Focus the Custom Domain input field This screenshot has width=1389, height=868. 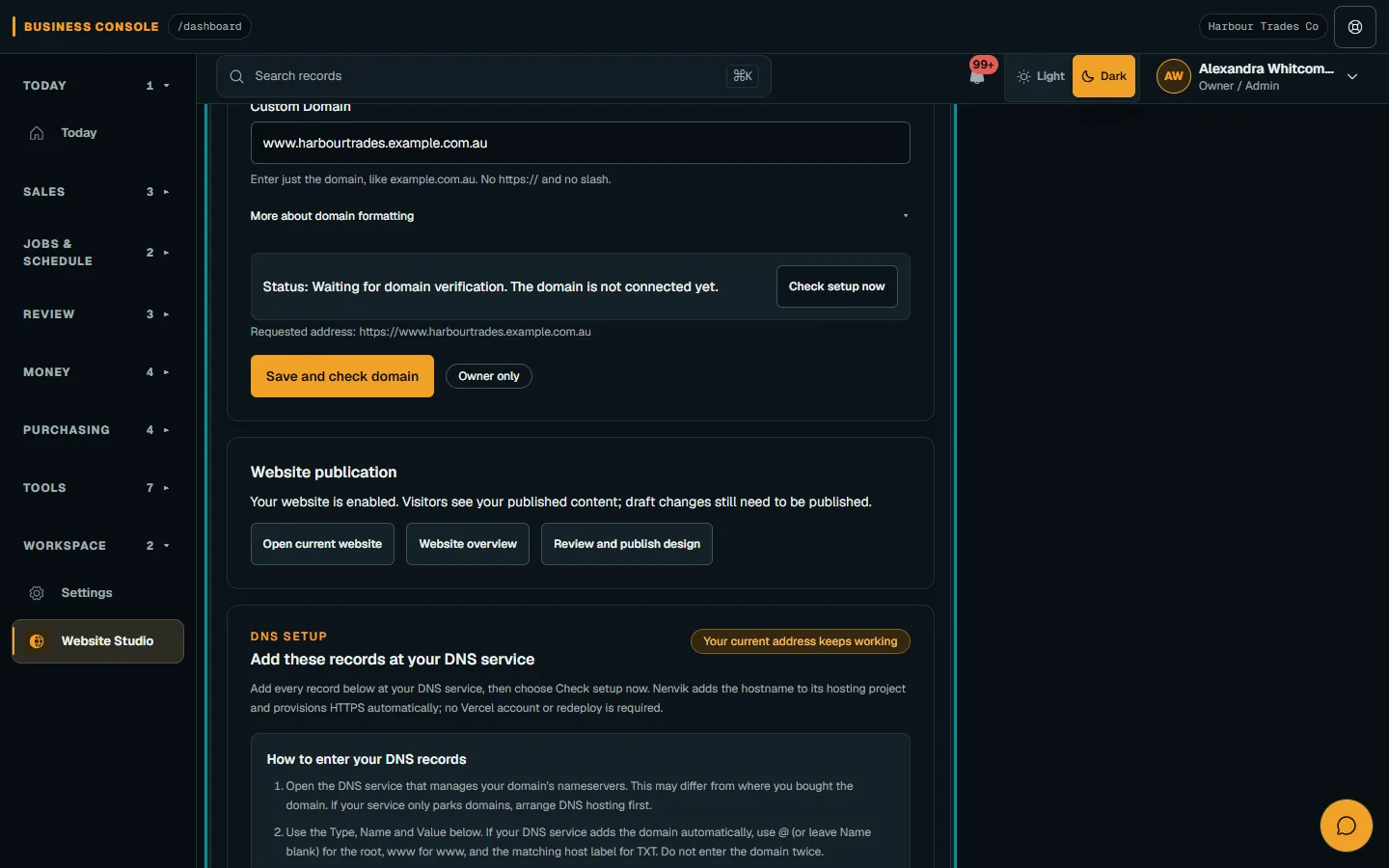(x=580, y=143)
